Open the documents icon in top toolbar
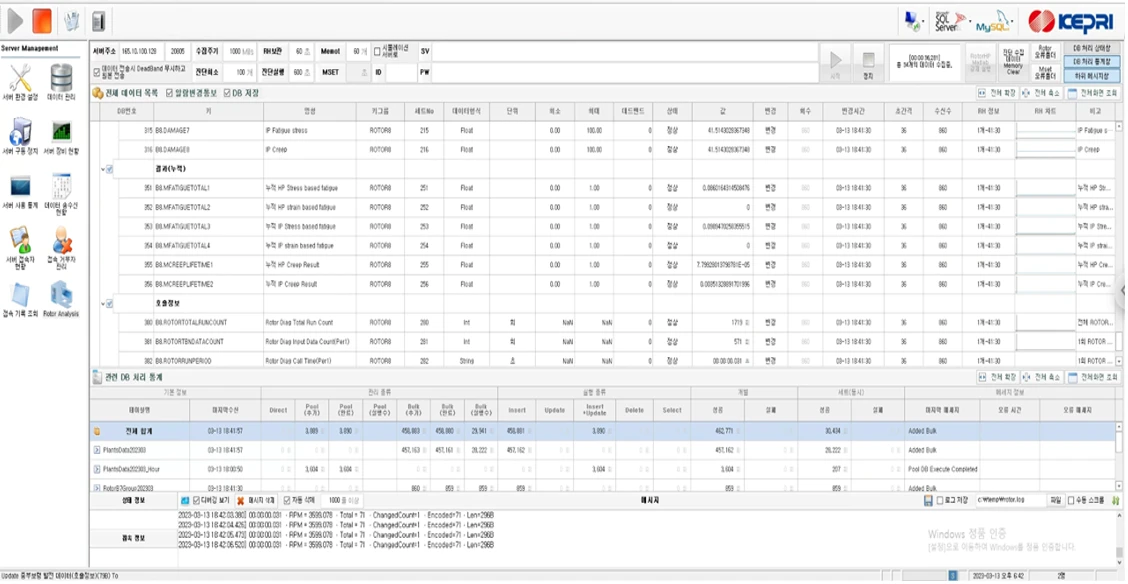 click(x=71, y=22)
